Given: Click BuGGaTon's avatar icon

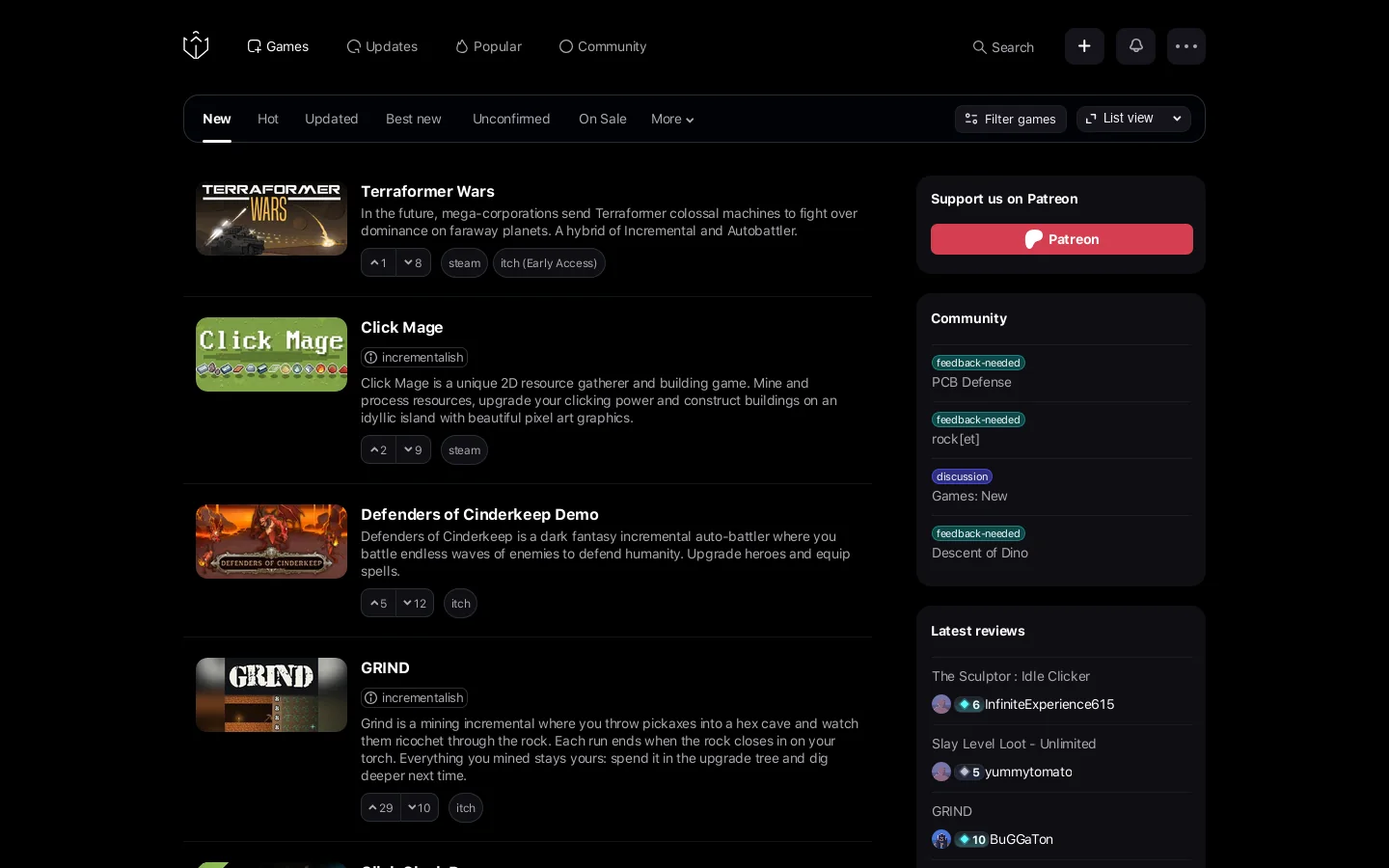Looking at the screenshot, I should (x=941, y=839).
